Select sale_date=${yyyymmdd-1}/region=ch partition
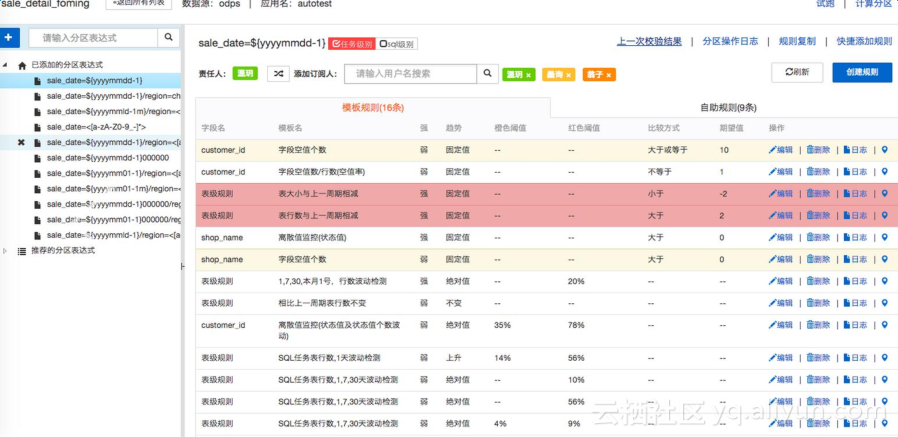The width and height of the screenshot is (898, 437). (113, 96)
